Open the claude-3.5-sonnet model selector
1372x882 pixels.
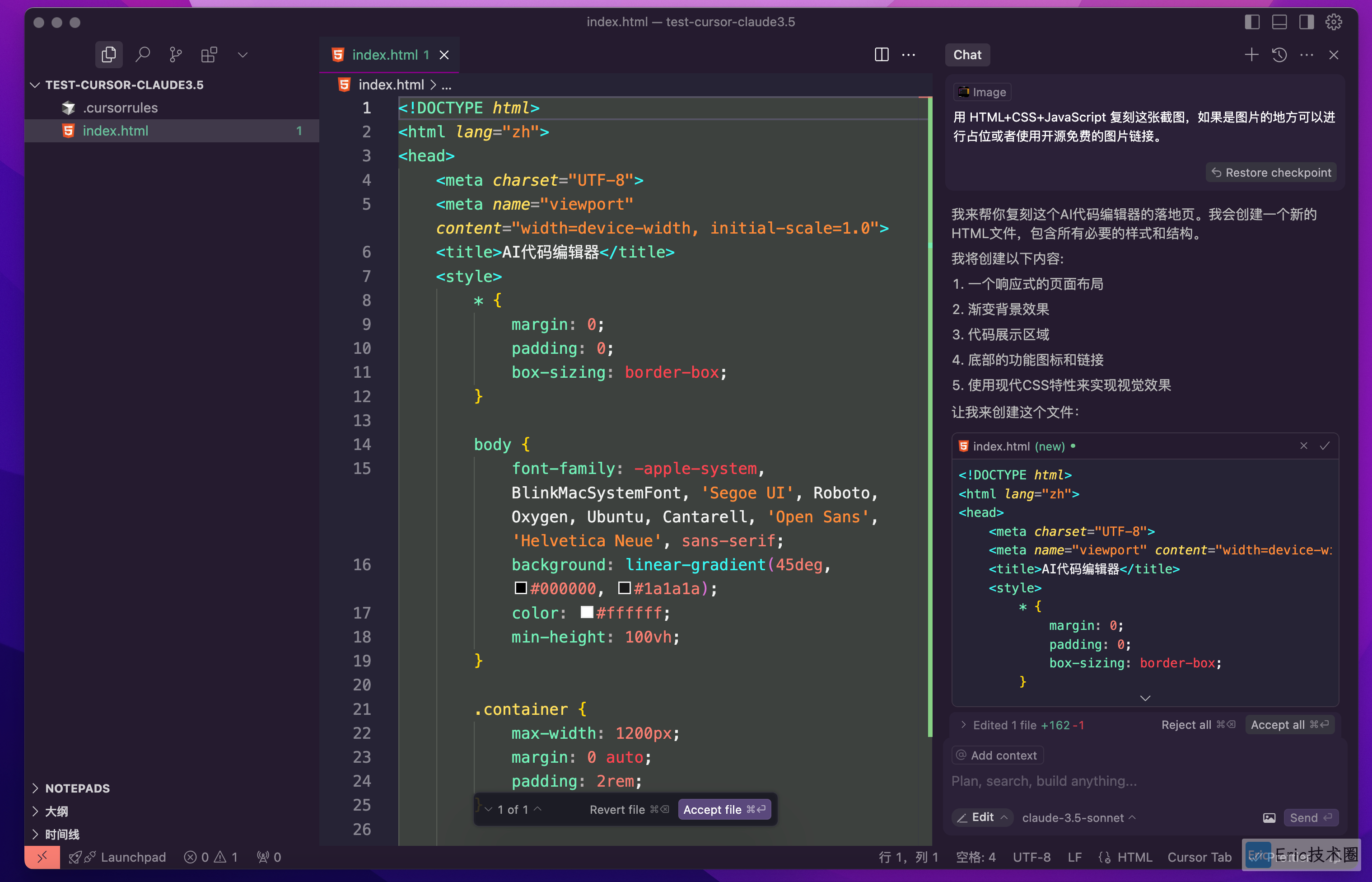click(x=1079, y=818)
